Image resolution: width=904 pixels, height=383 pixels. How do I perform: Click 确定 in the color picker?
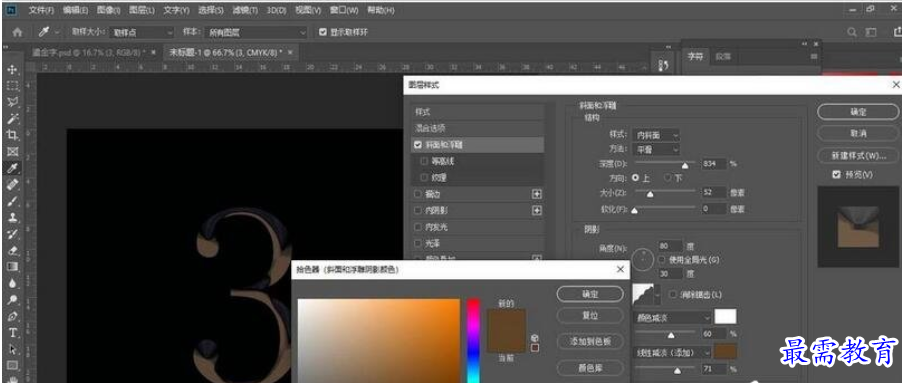coord(590,294)
